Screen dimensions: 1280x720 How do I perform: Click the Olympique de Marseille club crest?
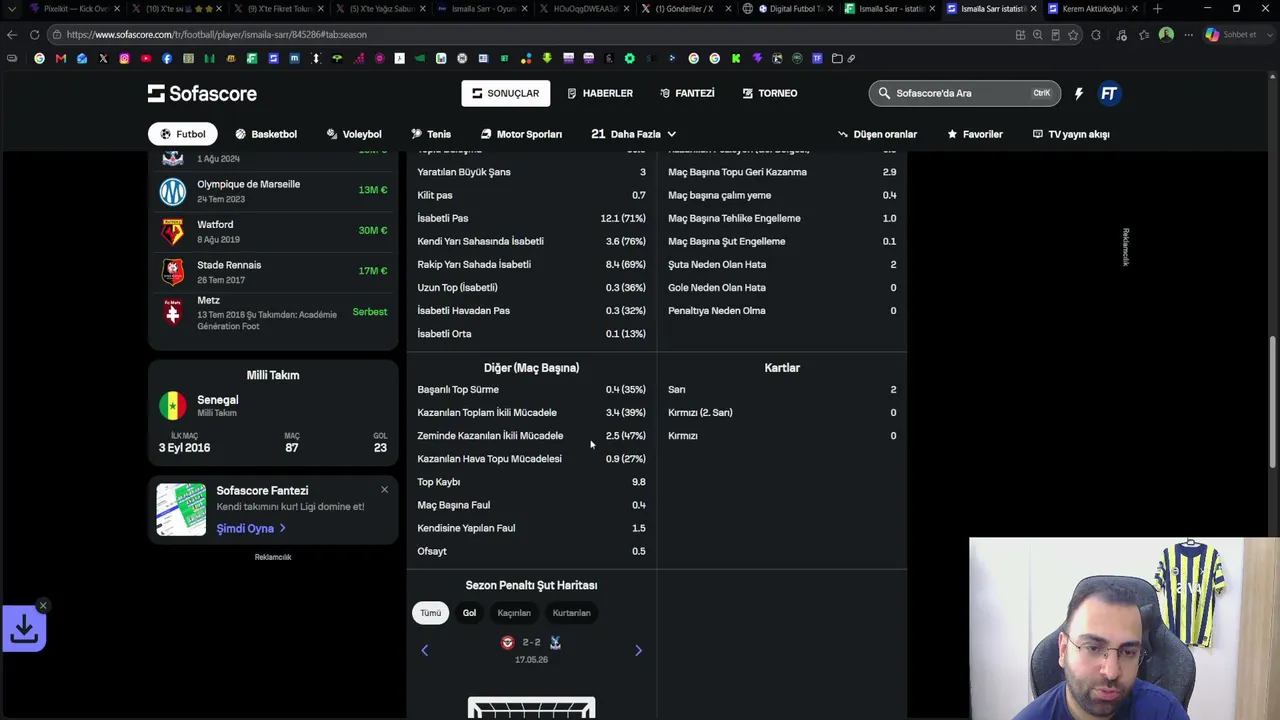tap(173, 191)
